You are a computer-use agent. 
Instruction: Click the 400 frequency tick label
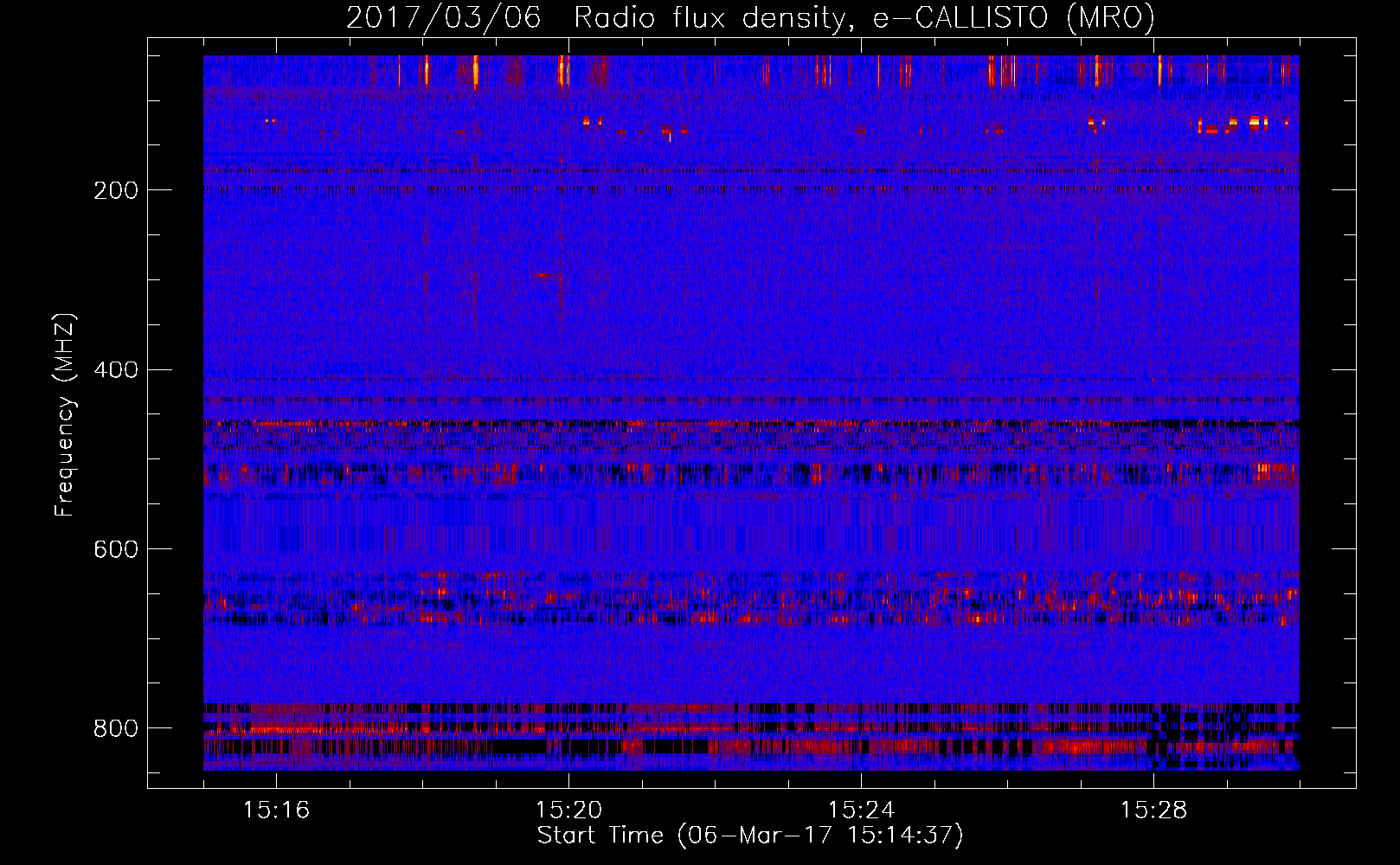tap(116, 370)
